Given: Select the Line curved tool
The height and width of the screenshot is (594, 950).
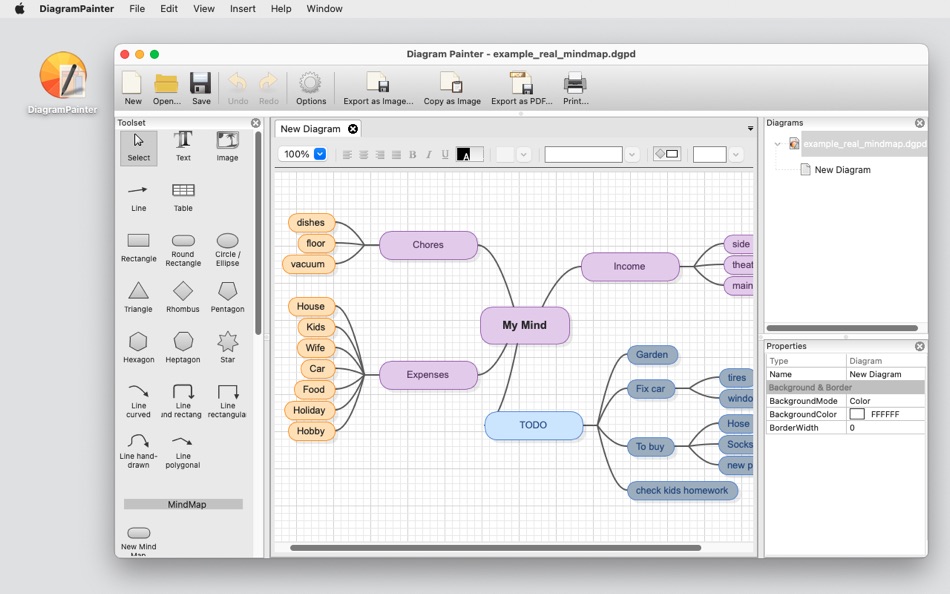Looking at the screenshot, I should tap(139, 400).
